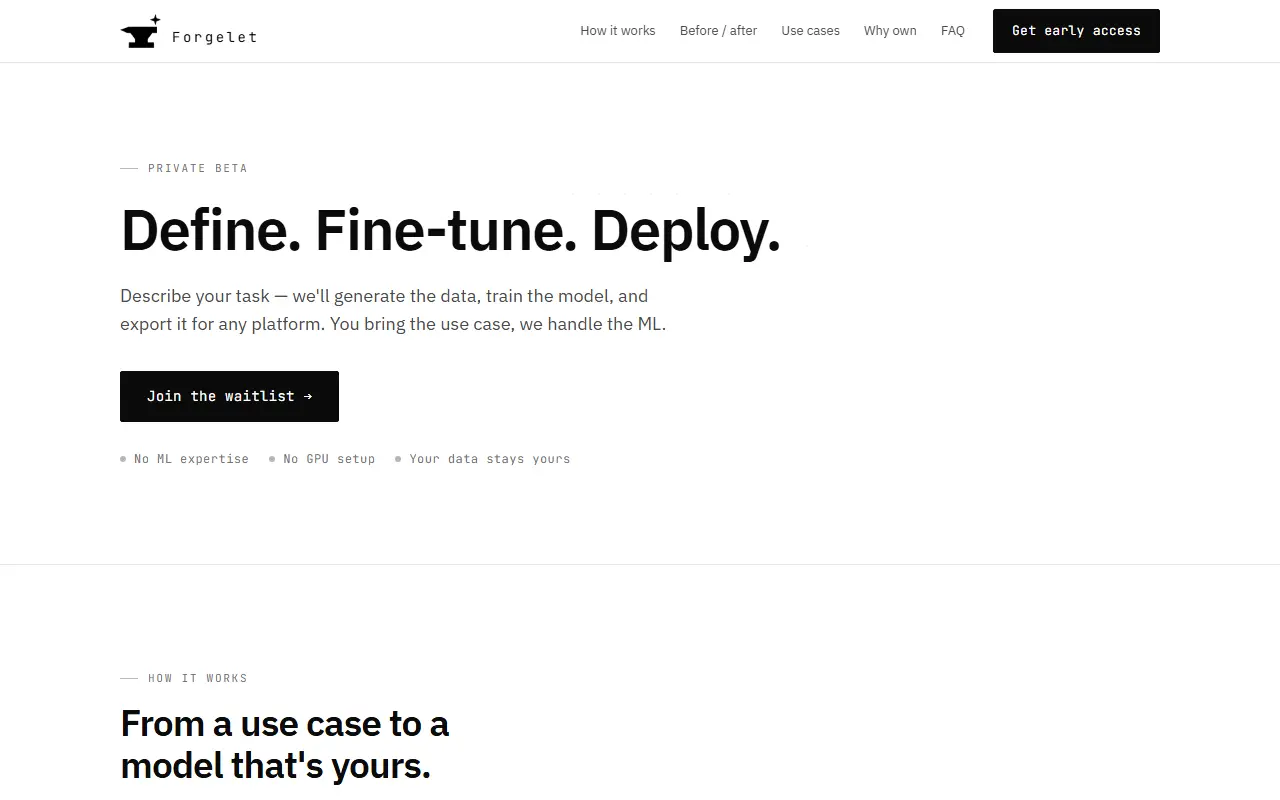Screen dimensions: 1280x800
Task: Click the arrow in the waitlist button
Action: 308,396
